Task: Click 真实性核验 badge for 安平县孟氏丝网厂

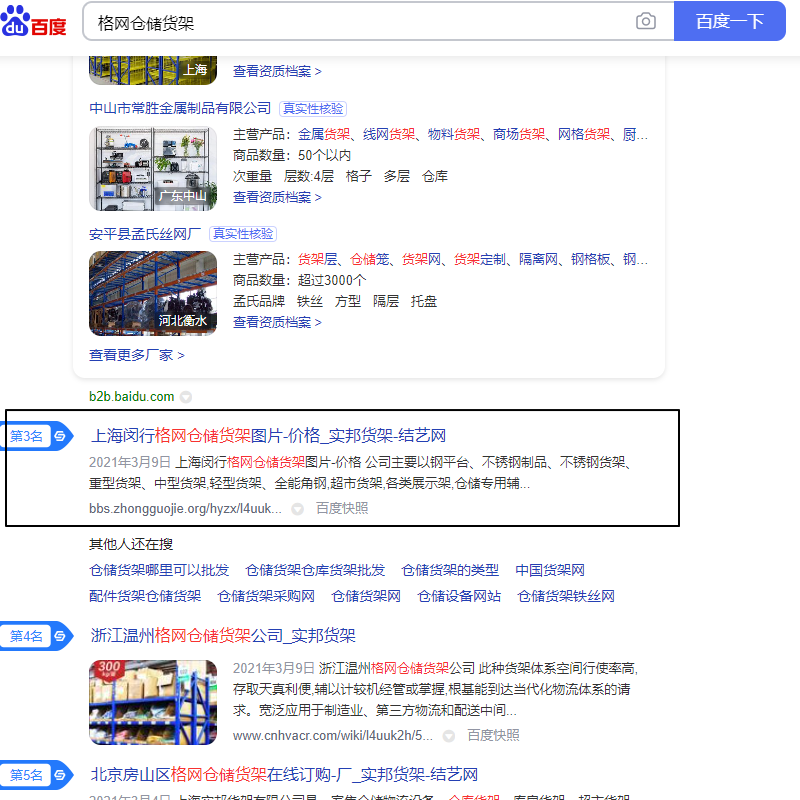Action: 243,234
